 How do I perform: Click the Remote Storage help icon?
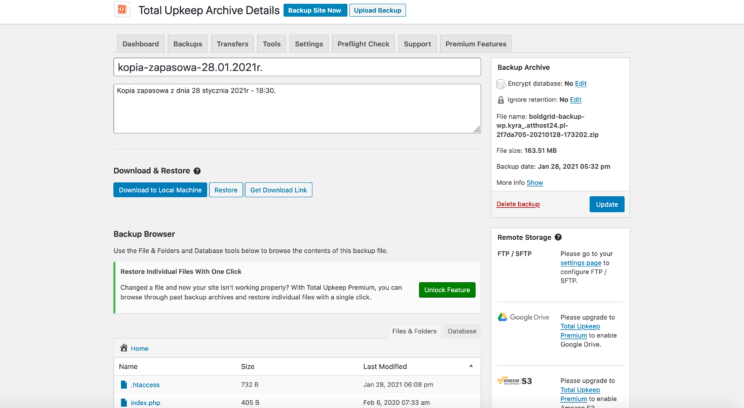(x=558, y=237)
